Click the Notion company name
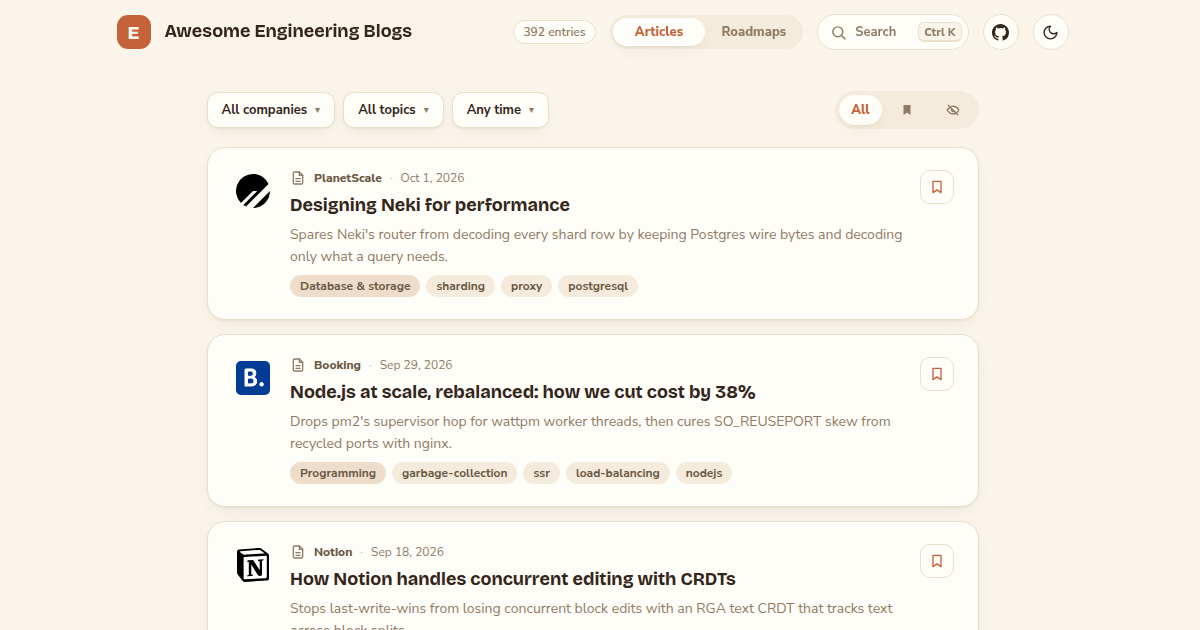The image size is (1200, 630). click(x=333, y=552)
